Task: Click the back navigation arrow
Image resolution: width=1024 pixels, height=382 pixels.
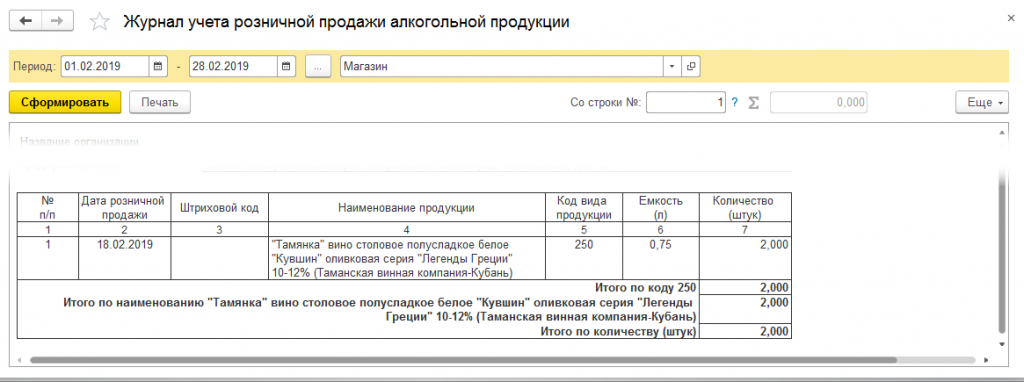Action: (x=25, y=21)
